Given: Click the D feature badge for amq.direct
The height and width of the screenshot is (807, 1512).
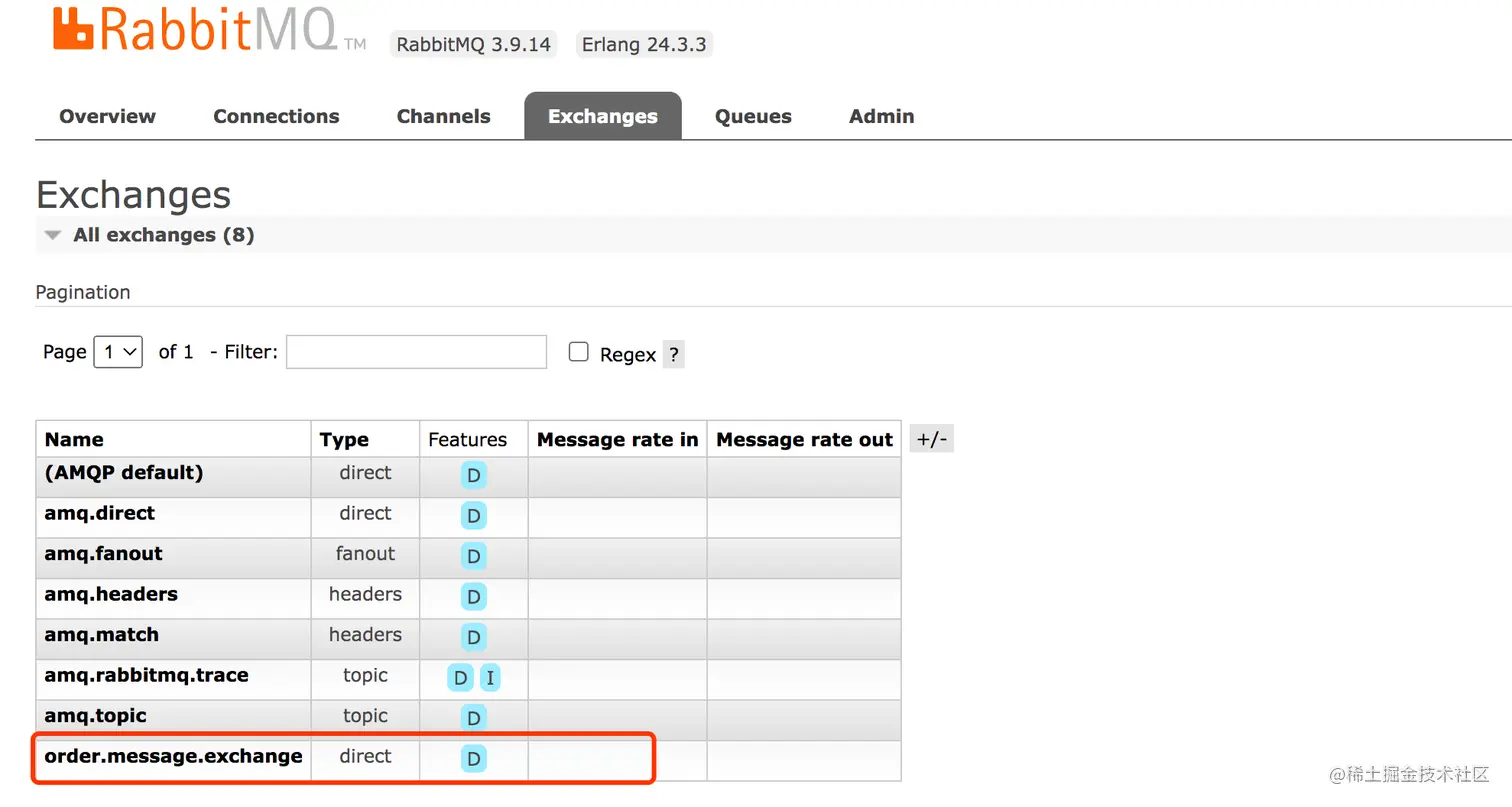Looking at the screenshot, I should pos(474,516).
